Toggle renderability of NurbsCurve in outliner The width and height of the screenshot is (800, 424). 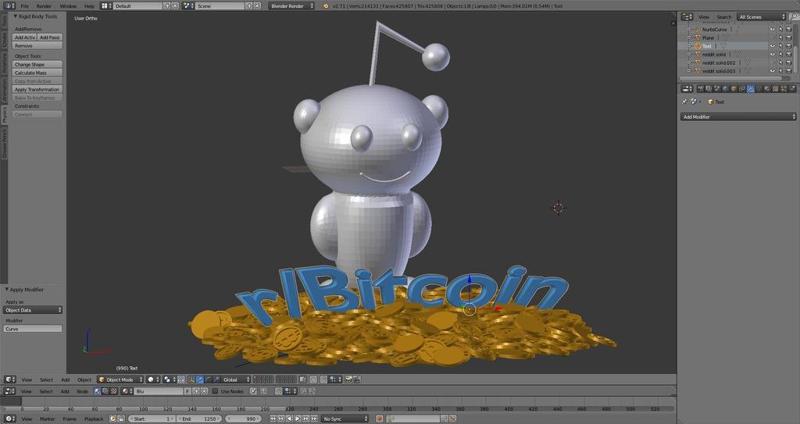(788, 29)
